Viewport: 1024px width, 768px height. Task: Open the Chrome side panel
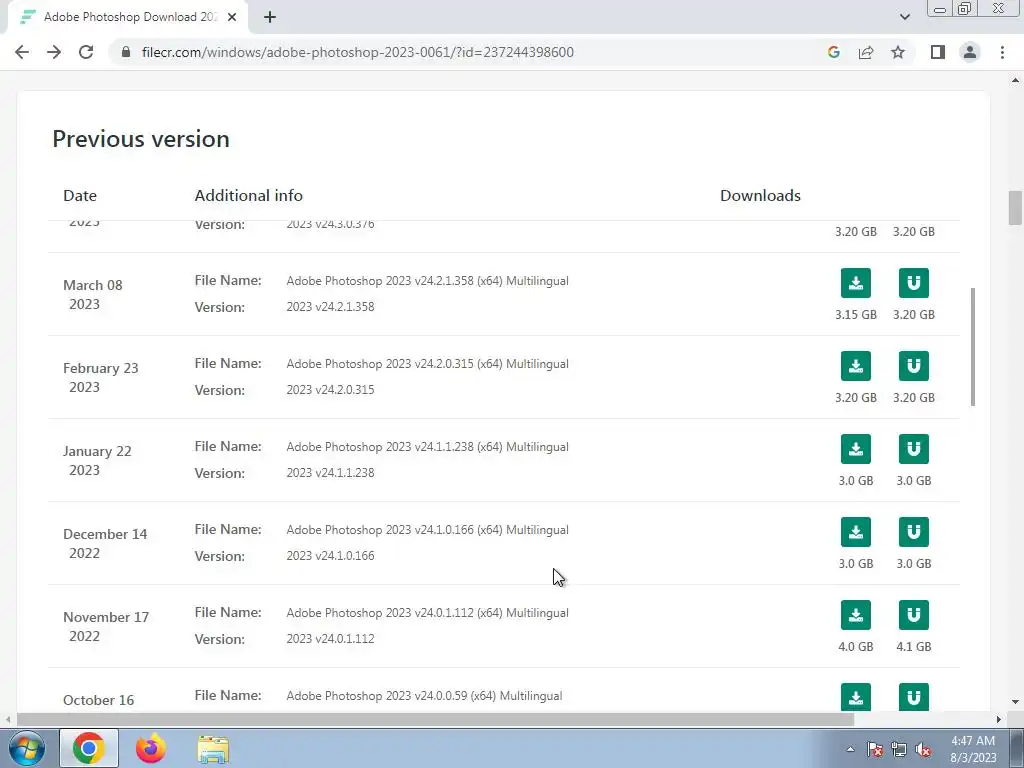[938, 52]
